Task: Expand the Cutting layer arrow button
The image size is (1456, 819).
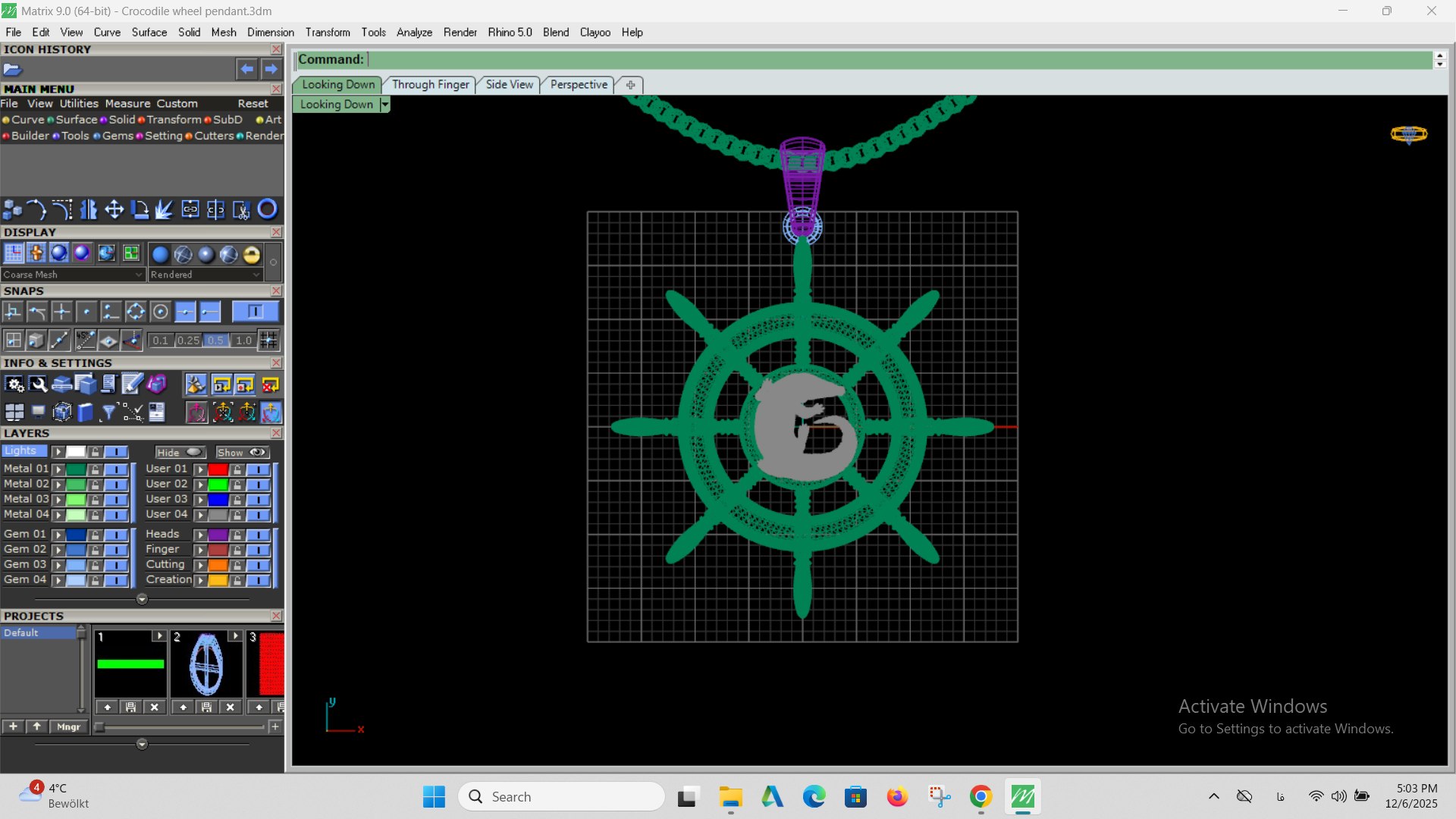Action: click(200, 565)
